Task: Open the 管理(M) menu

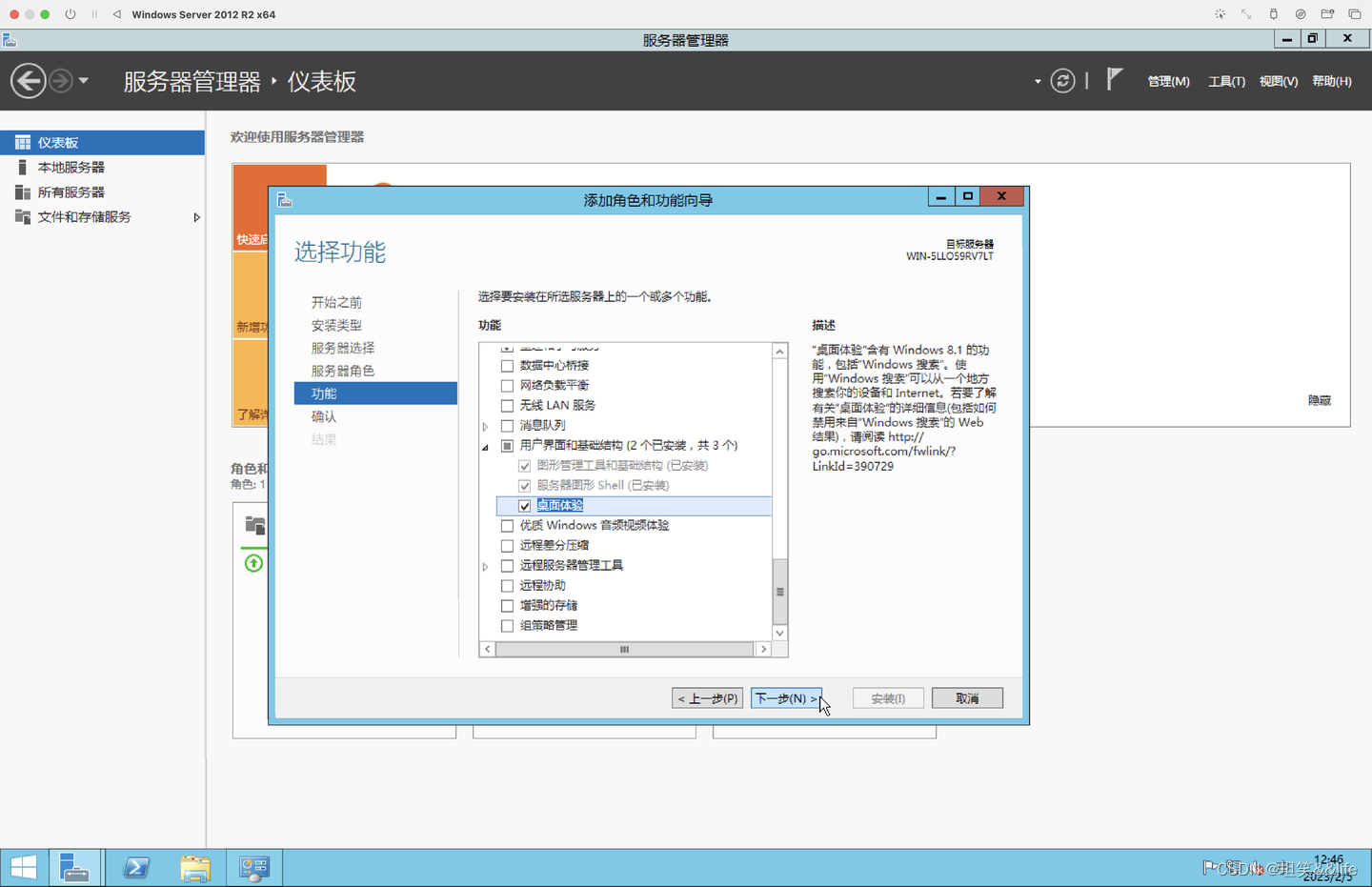Action: tap(1168, 81)
